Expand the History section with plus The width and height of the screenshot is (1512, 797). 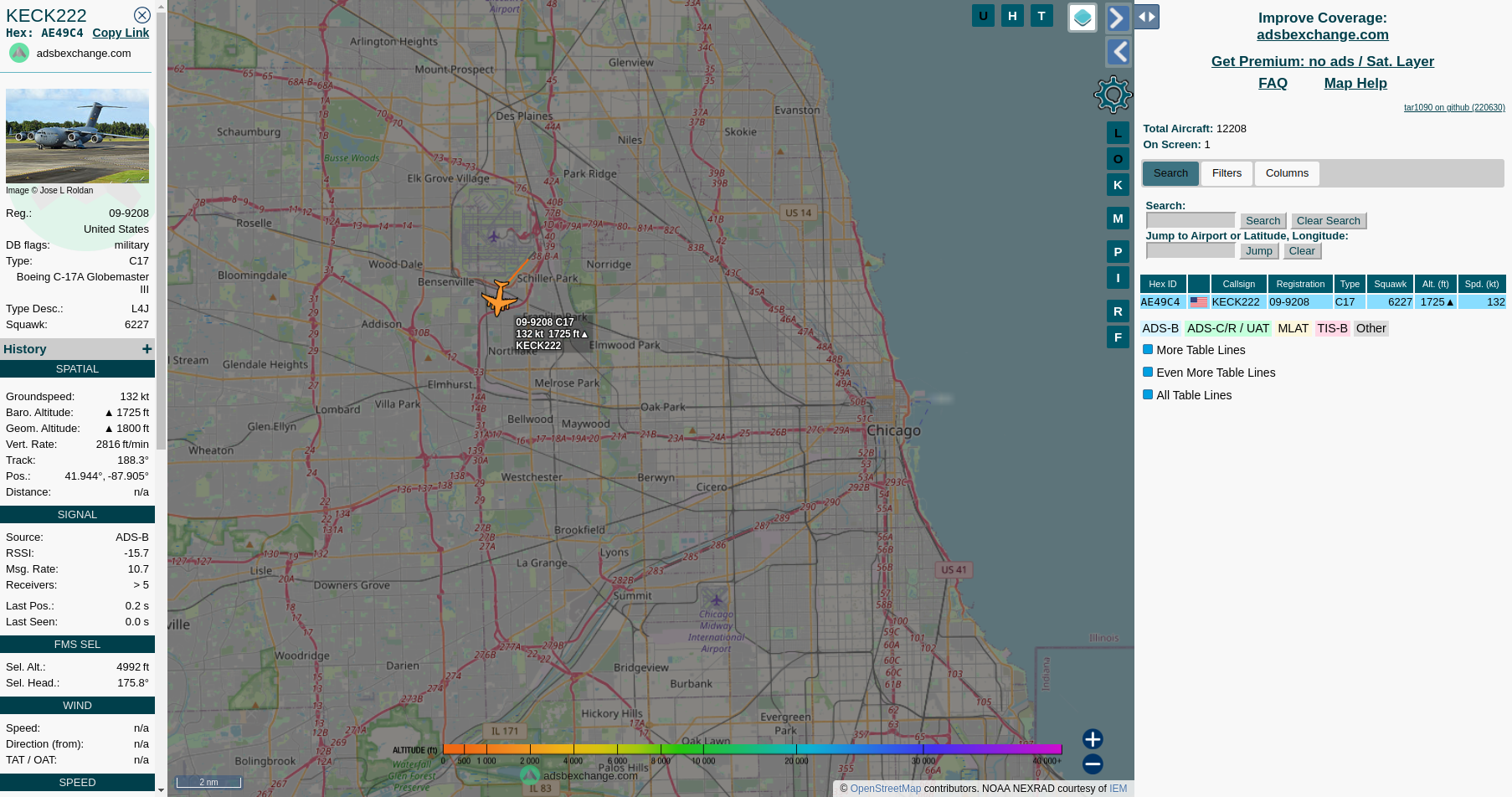pos(147,348)
